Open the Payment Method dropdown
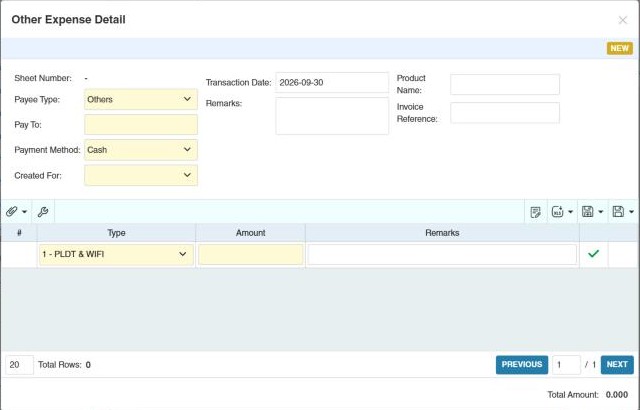The height and width of the screenshot is (410, 640). tap(141, 150)
